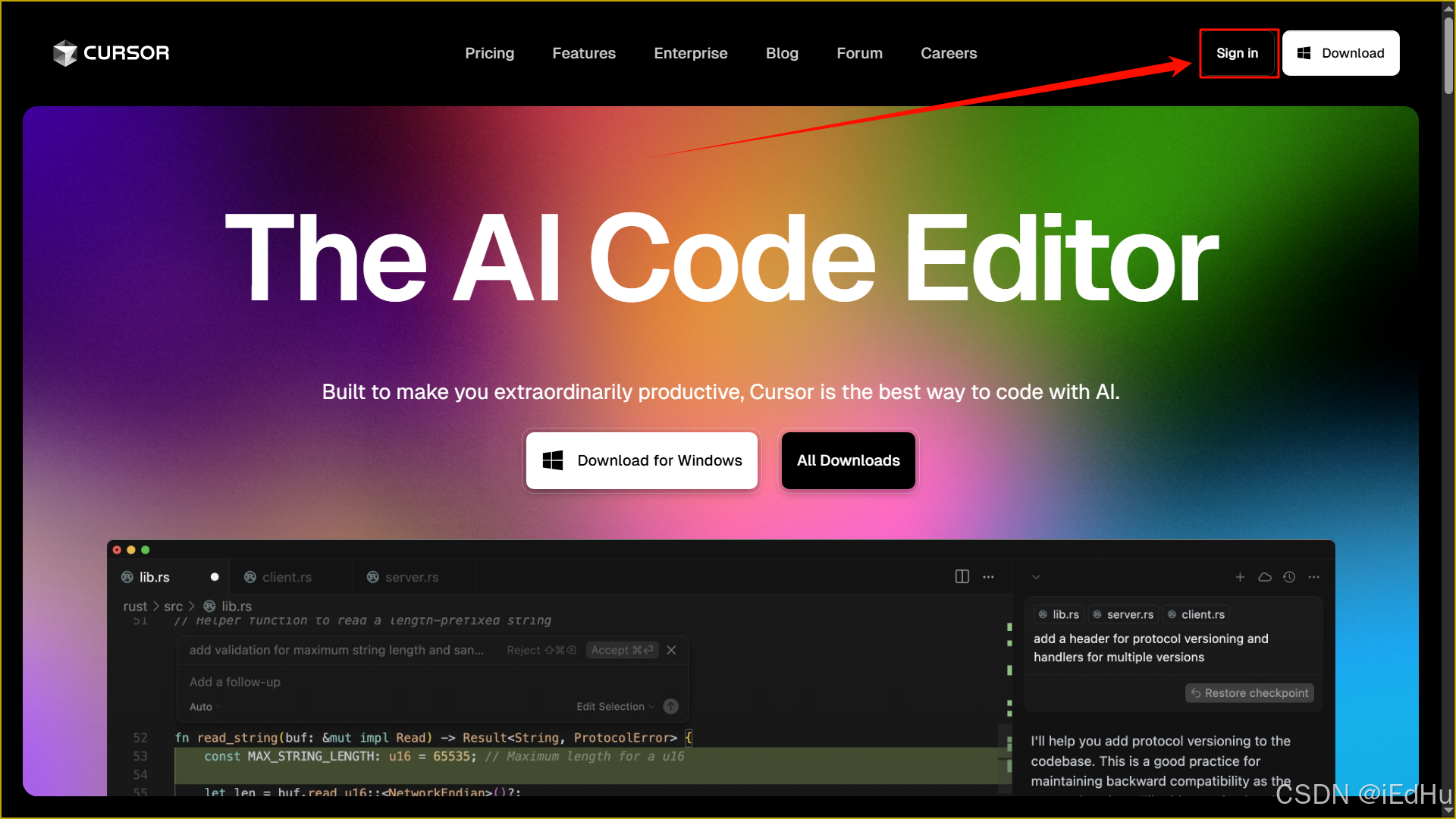The image size is (1456, 819).
Task: Click the cloud icon in chat panel
Action: point(1265,577)
